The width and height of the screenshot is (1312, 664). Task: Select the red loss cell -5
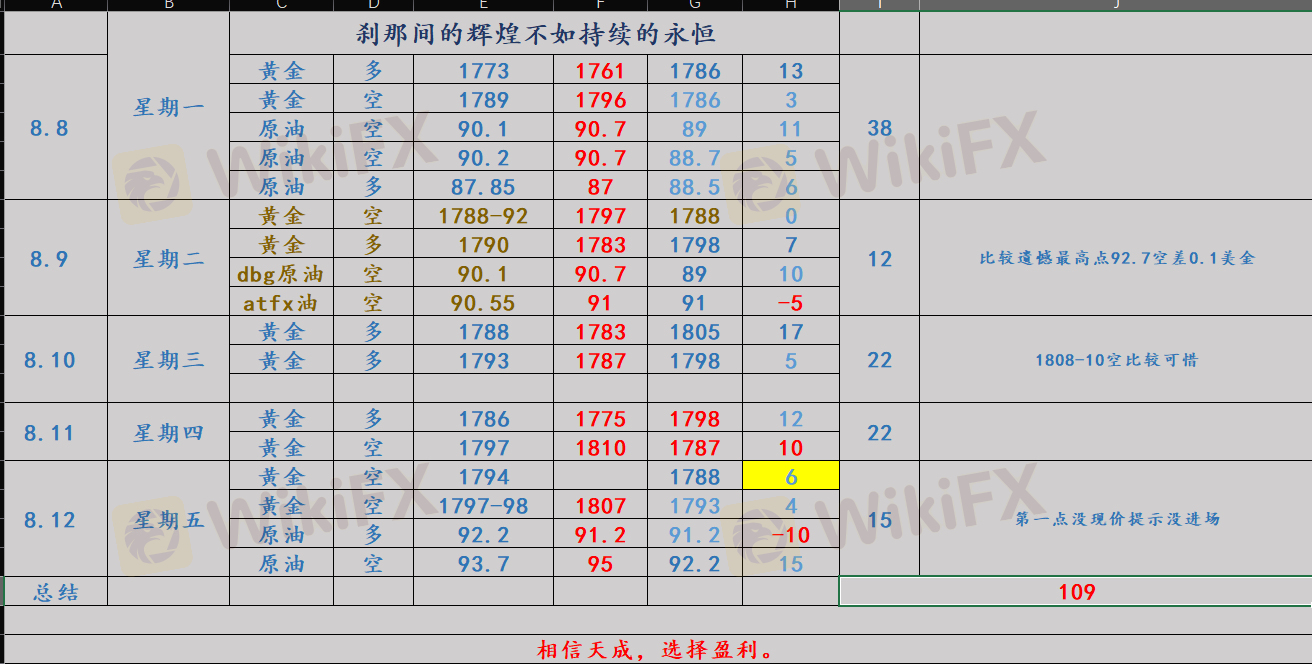click(791, 303)
